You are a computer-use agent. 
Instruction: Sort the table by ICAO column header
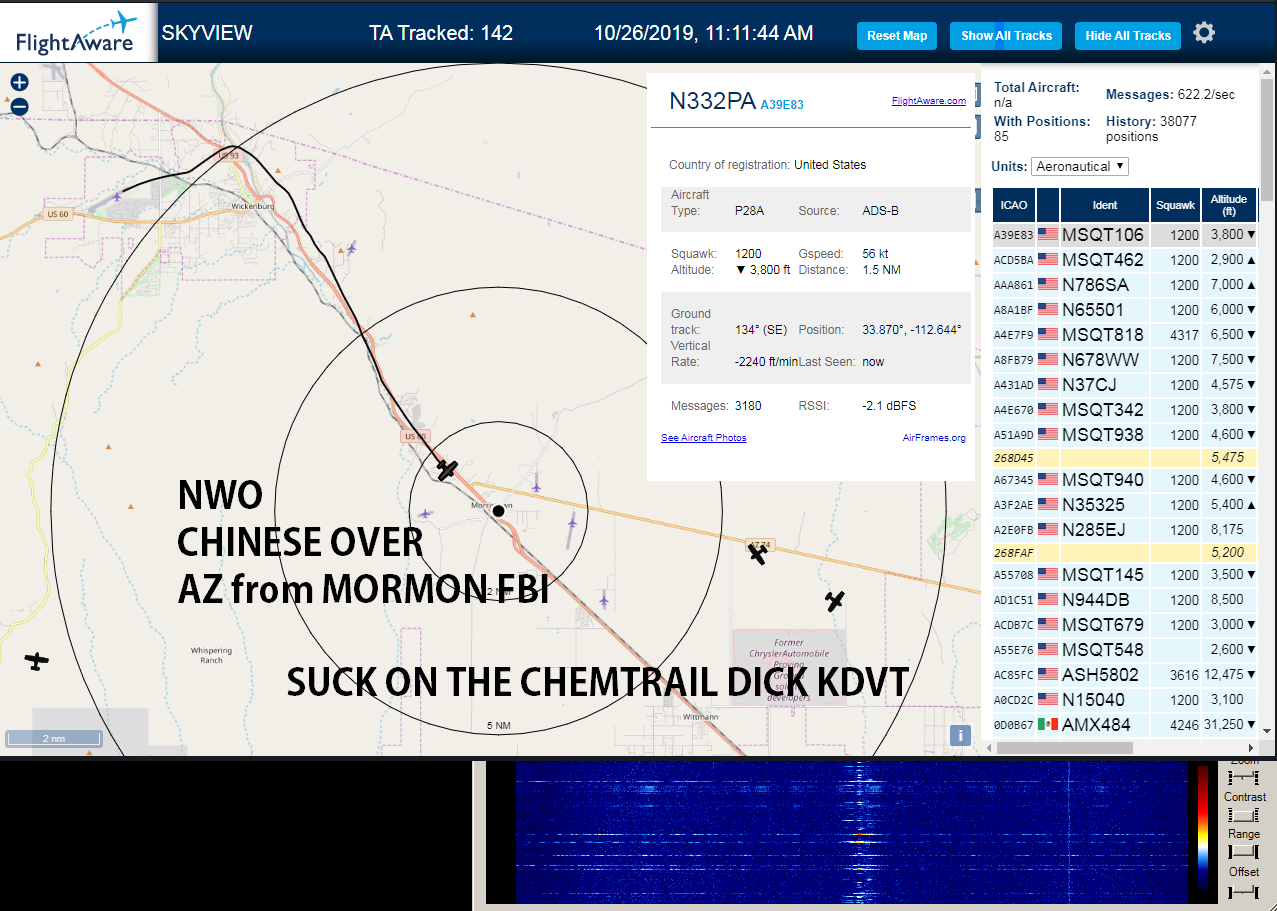coord(1013,205)
